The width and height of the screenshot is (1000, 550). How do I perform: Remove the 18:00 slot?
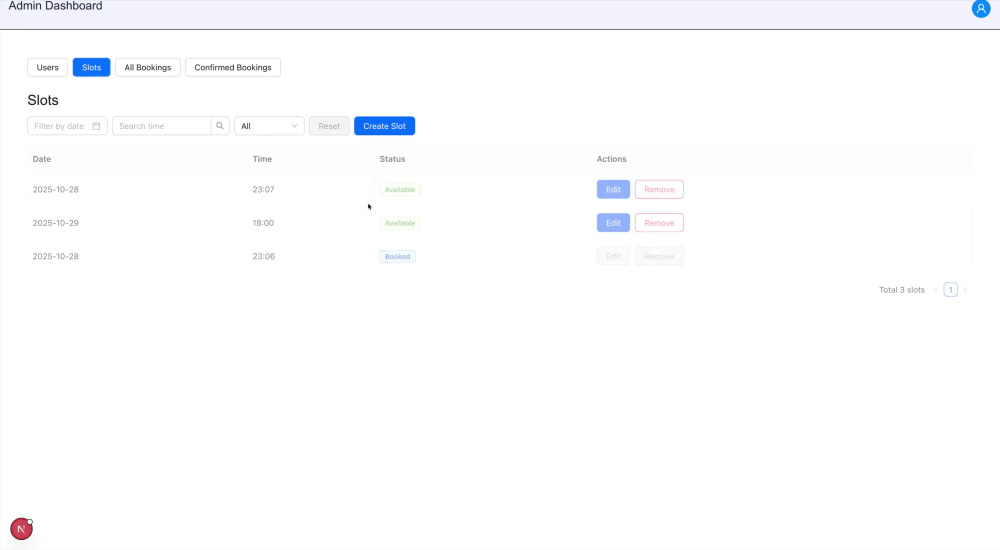pyautogui.click(x=659, y=223)
